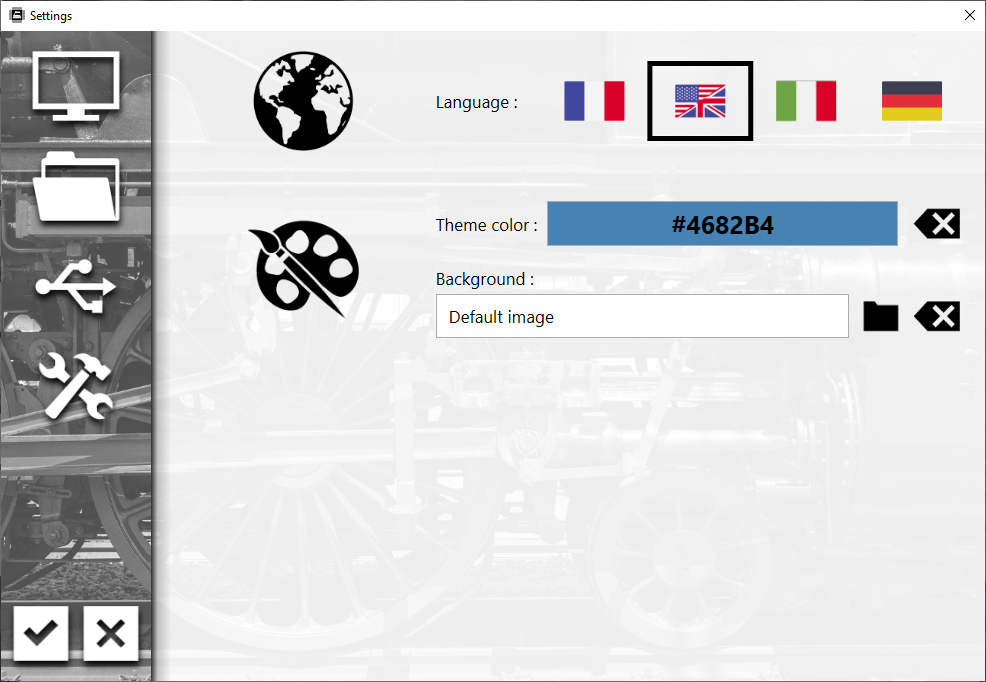Open the USB connection settings tab
This screenshot has width=986, height=682.
point(75,286)
